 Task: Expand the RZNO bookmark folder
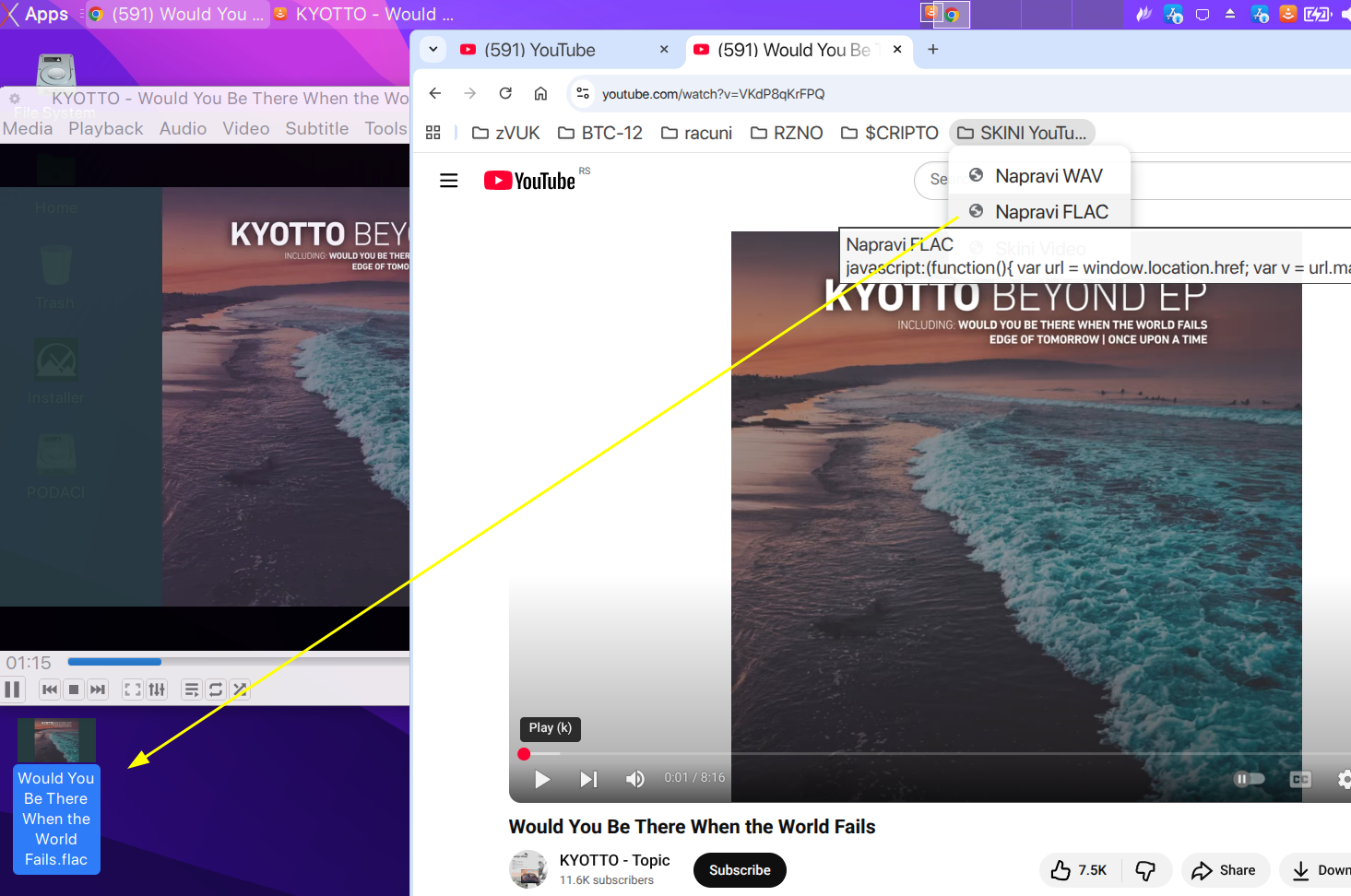(x=787, y=133)
